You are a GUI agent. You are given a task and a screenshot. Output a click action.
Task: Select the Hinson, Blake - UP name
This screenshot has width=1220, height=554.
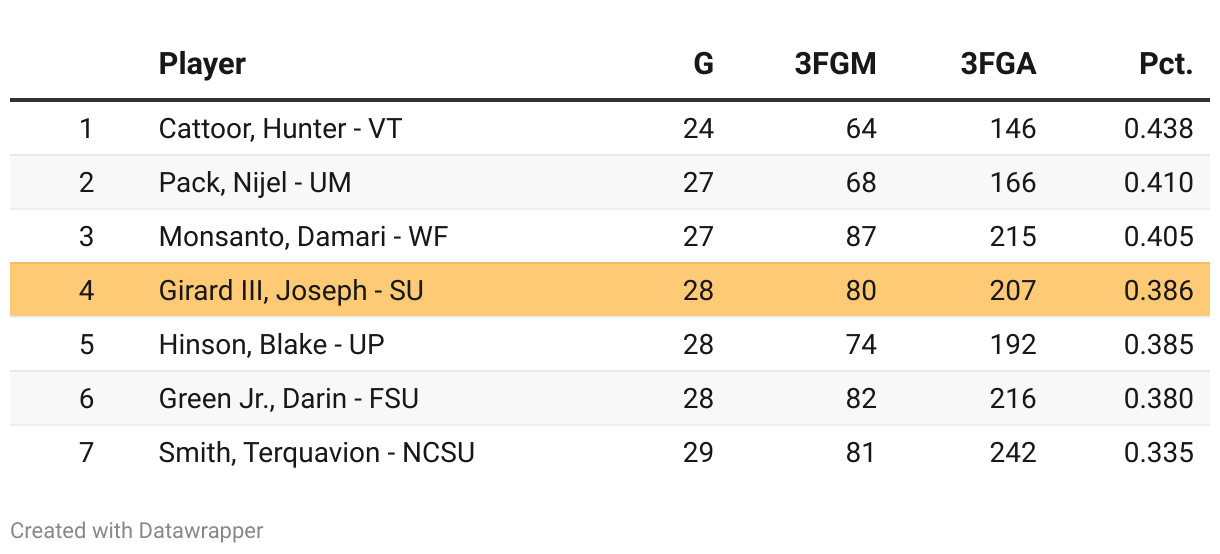[271, 345]
